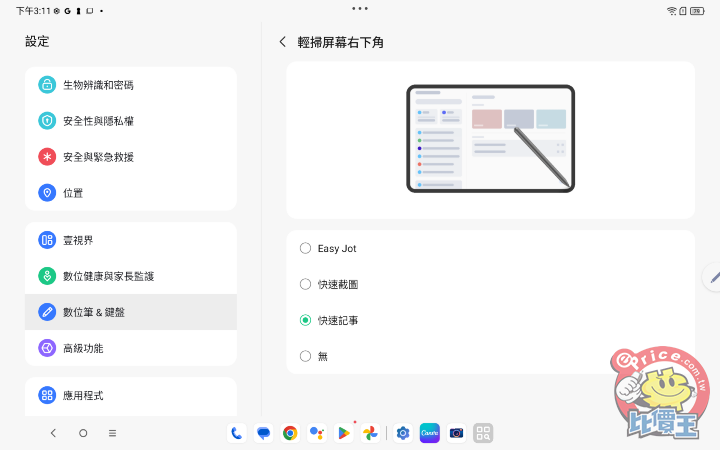This screenshot has height=450, width=720.
Task: Open 數位健康與家長監護 settings entry
Action: 131,276
